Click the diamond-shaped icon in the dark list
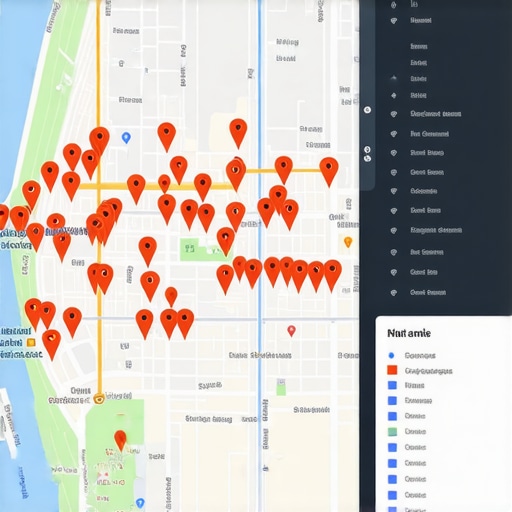 (x=394, y=96)
